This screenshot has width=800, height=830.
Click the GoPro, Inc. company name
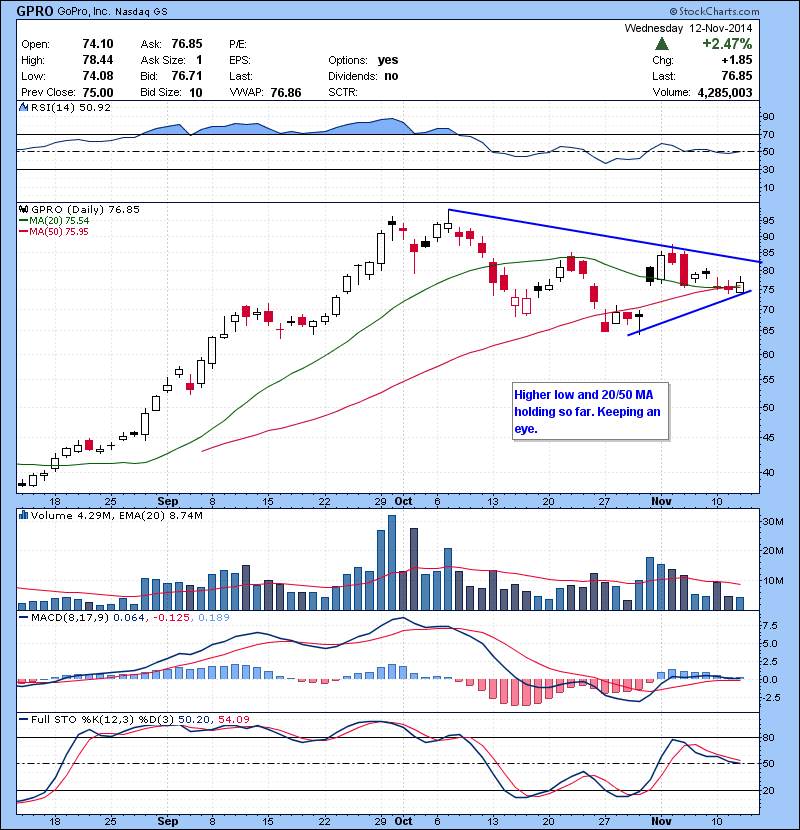[84, 12]
